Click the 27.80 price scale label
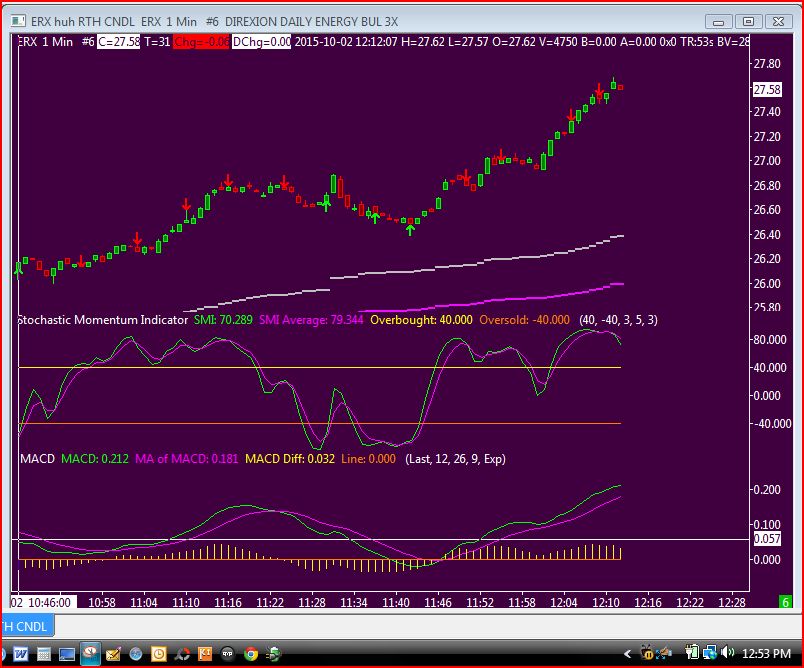 (767, 64)
